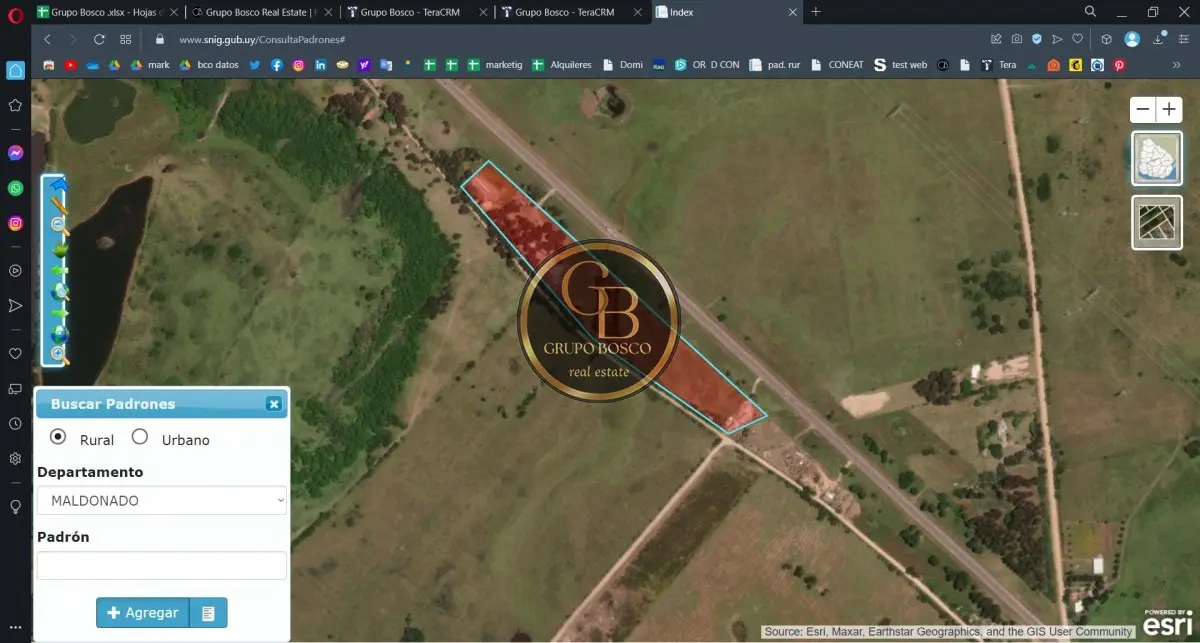Open WhatsApp in the Opera sidebar
Screen dimensions: 1200x643
coord(15,188)
